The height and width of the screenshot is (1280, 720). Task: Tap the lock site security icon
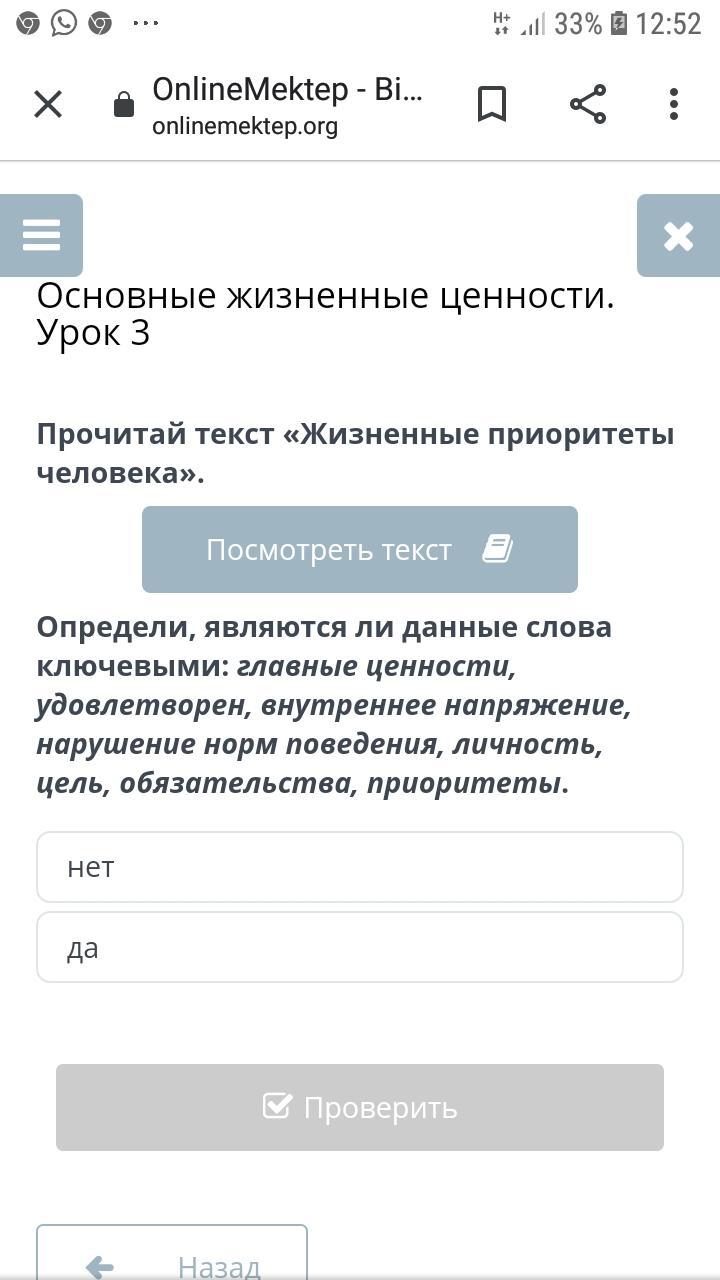tap(124, 104)
